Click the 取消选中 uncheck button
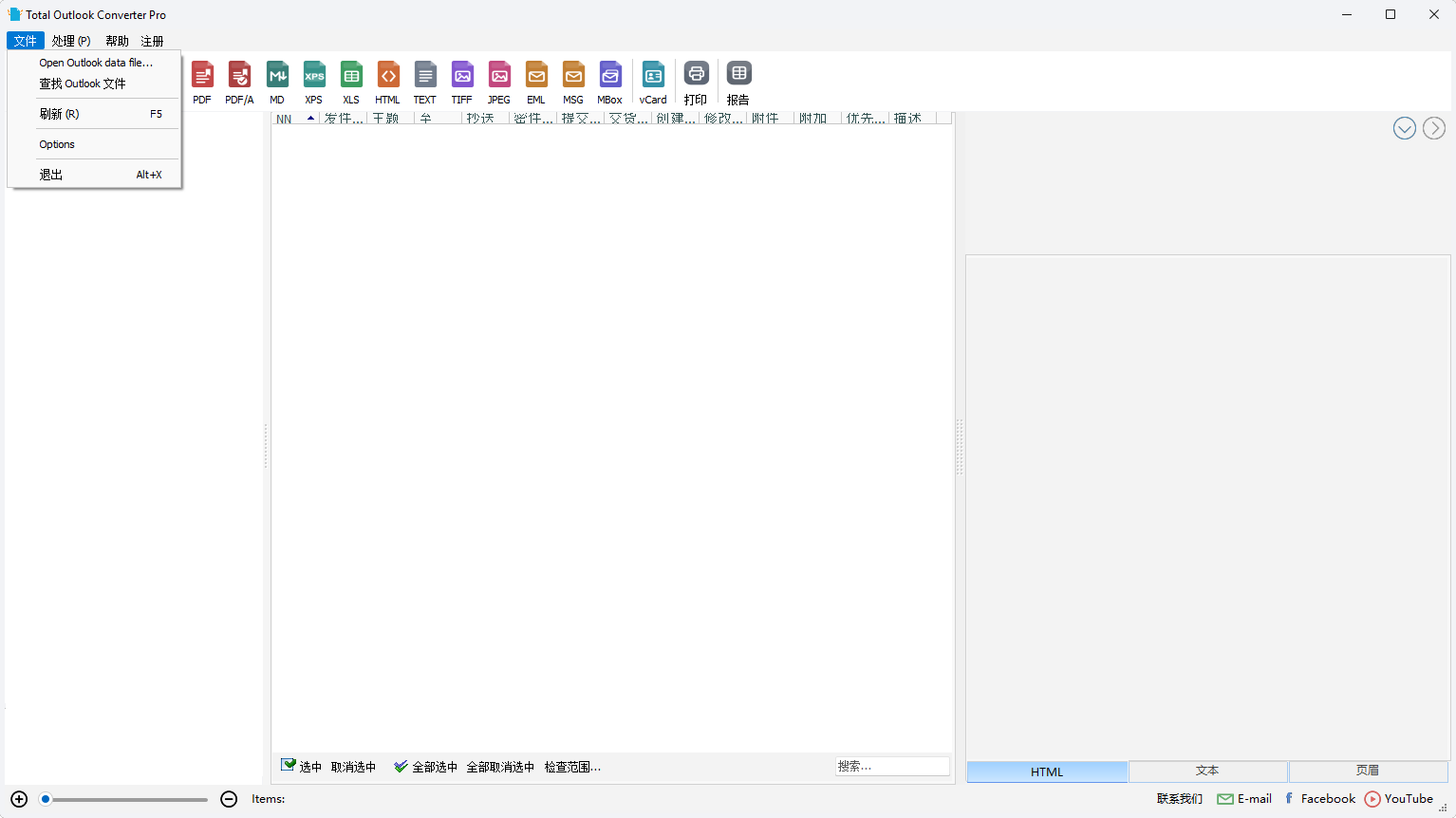 coord(353,767)
